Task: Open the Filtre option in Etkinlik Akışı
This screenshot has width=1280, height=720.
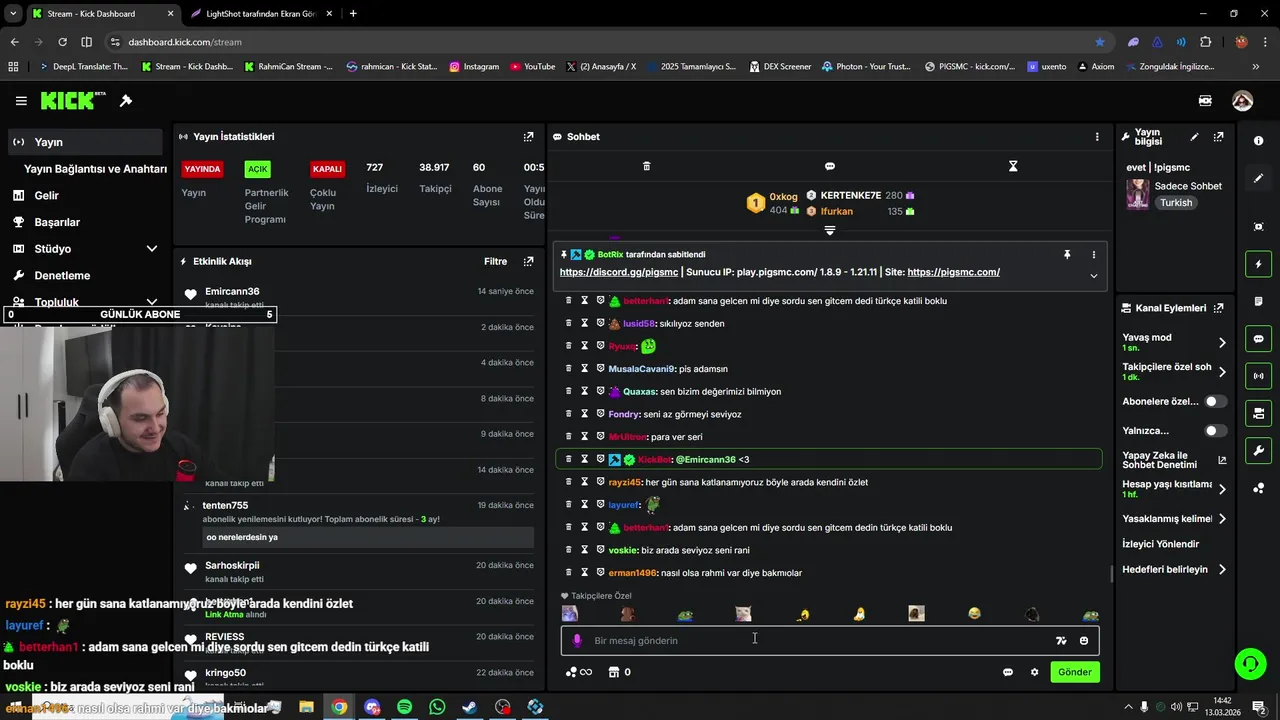Action: click(496, 262)
